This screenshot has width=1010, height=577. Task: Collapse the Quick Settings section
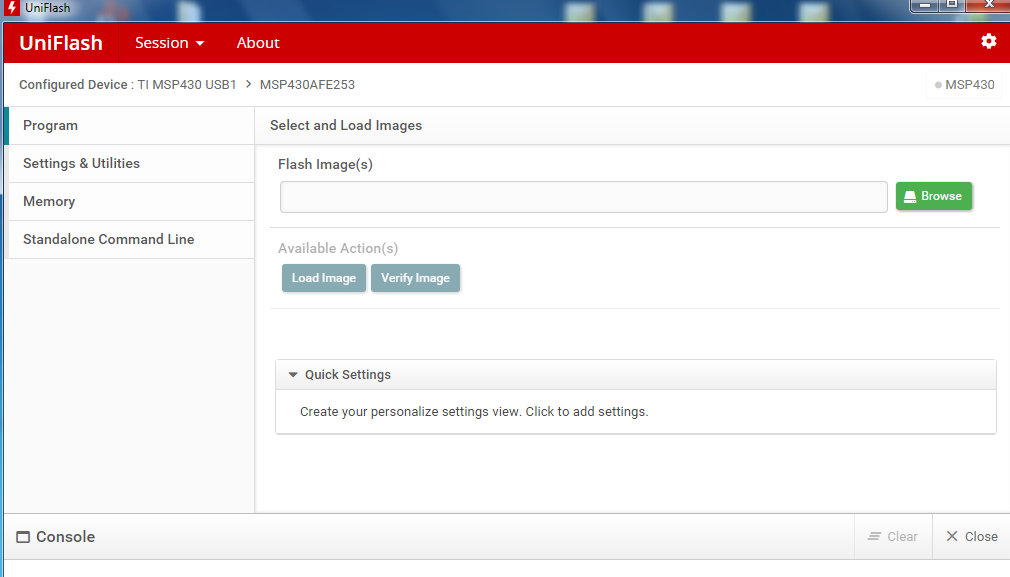point(293,375)
